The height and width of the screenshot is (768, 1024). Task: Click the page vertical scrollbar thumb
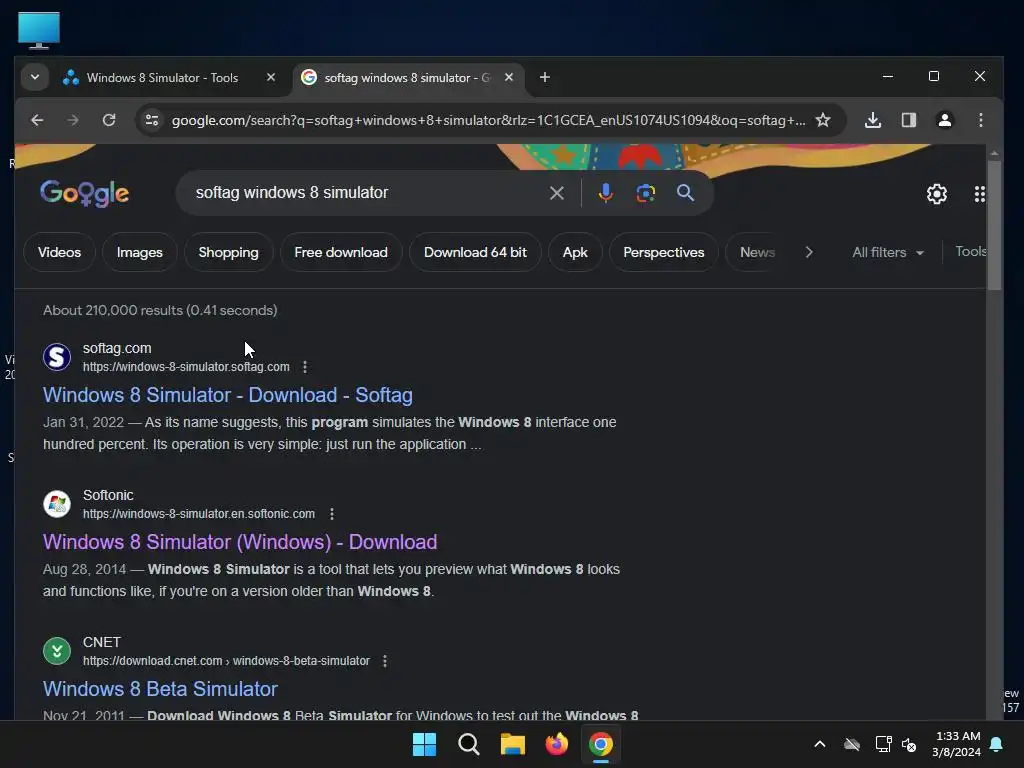[994, 225]
